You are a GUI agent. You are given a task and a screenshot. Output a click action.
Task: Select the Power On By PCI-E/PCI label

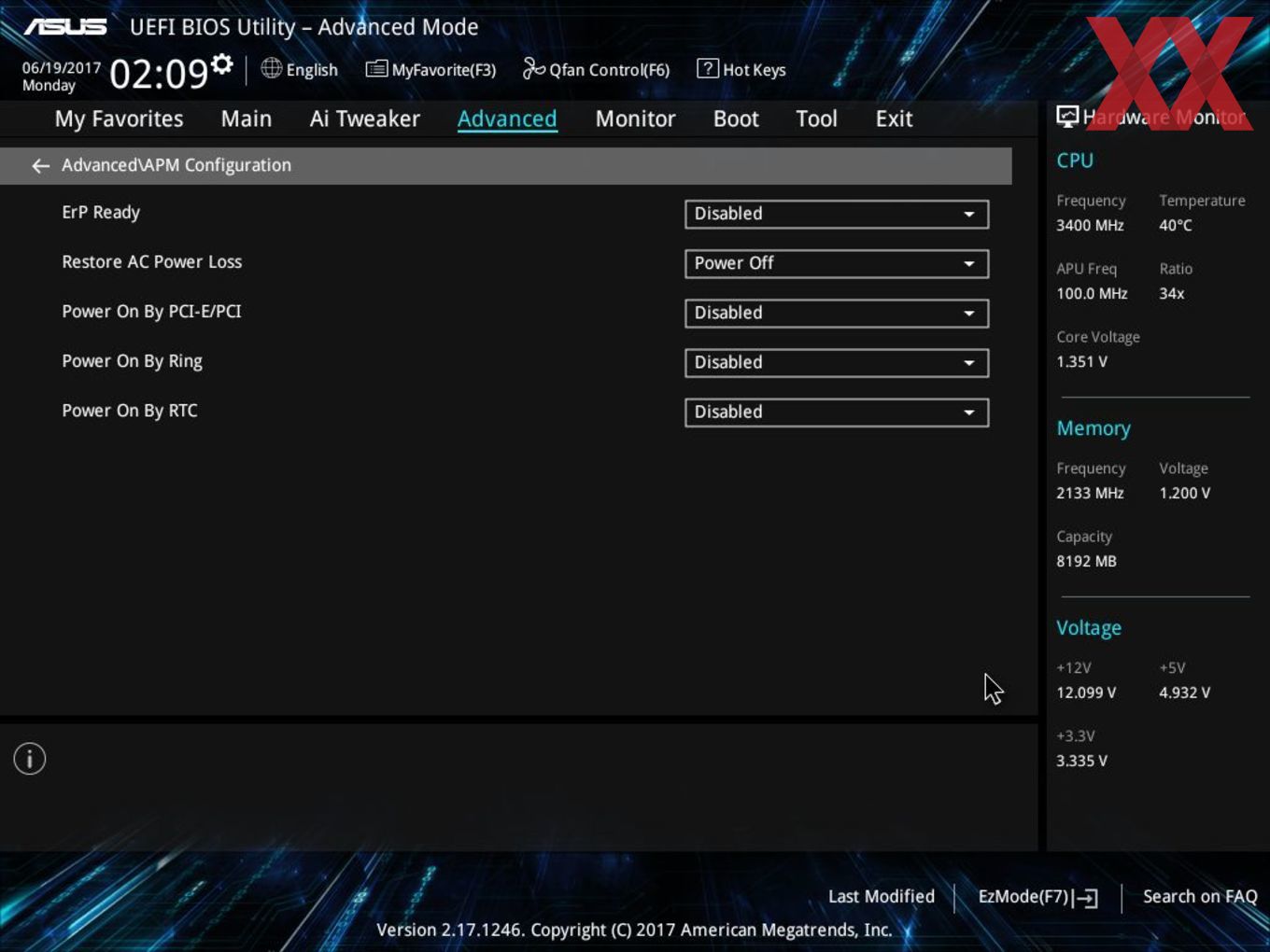(x=151, y=312)
